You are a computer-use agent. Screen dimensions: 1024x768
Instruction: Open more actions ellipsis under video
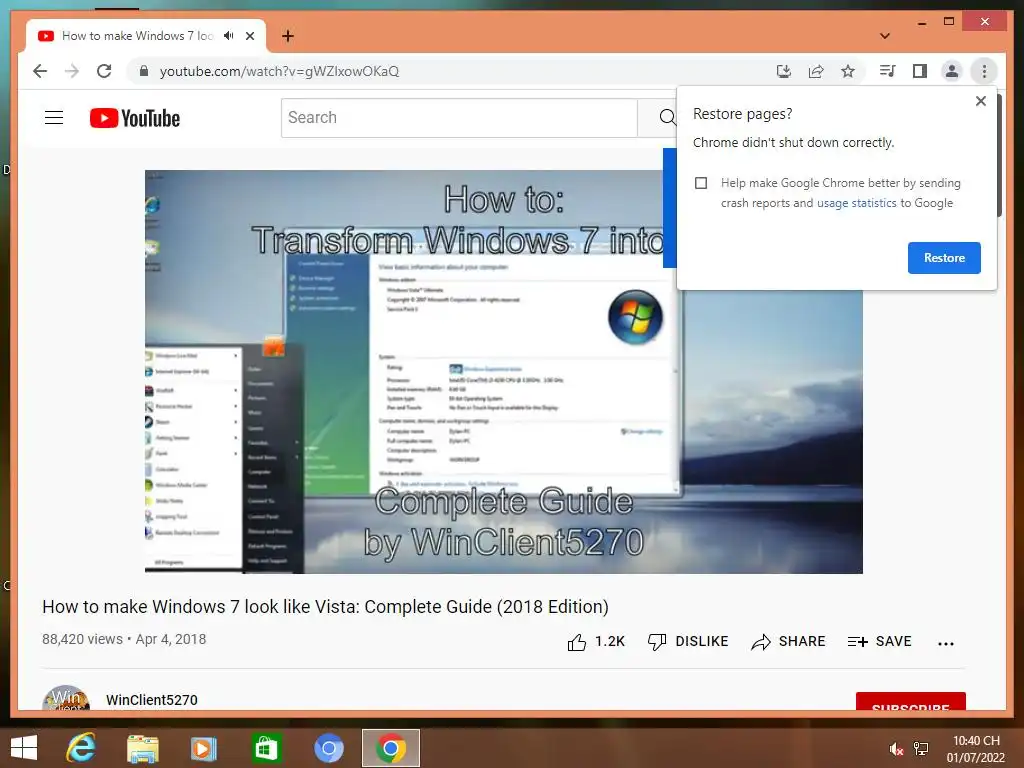point(946,643)
